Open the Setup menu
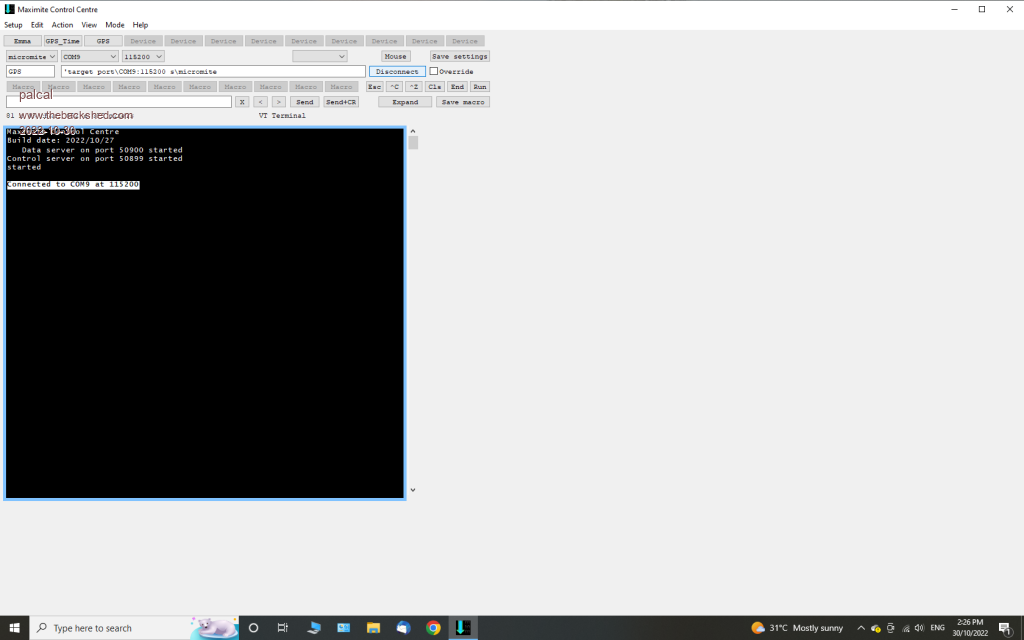The image size is (1024, 640). (13, 25)
